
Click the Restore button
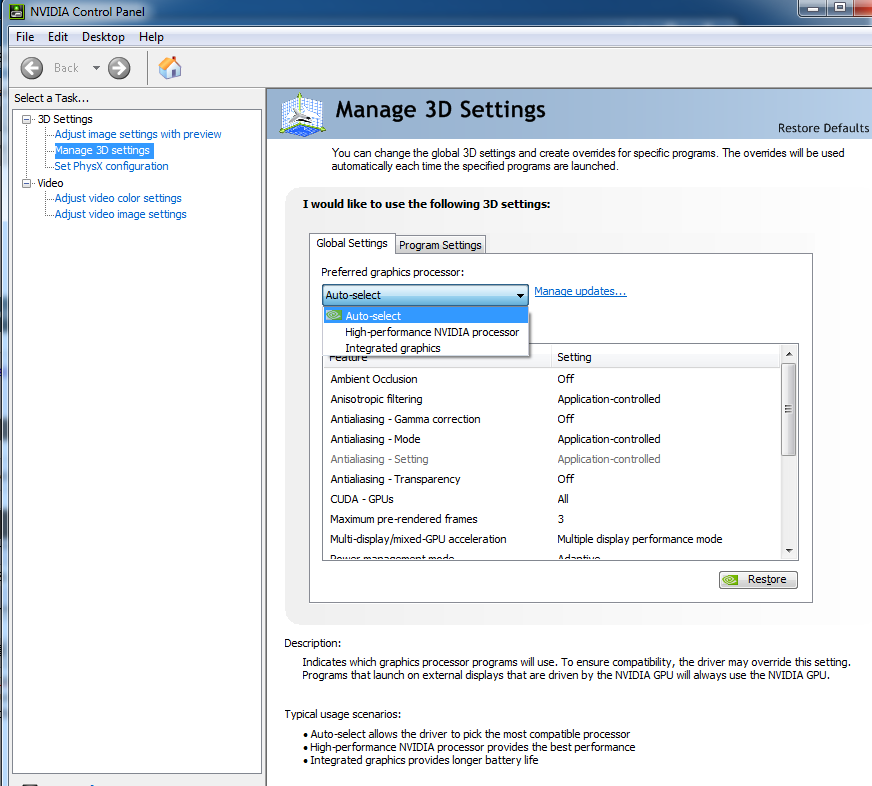758,580
